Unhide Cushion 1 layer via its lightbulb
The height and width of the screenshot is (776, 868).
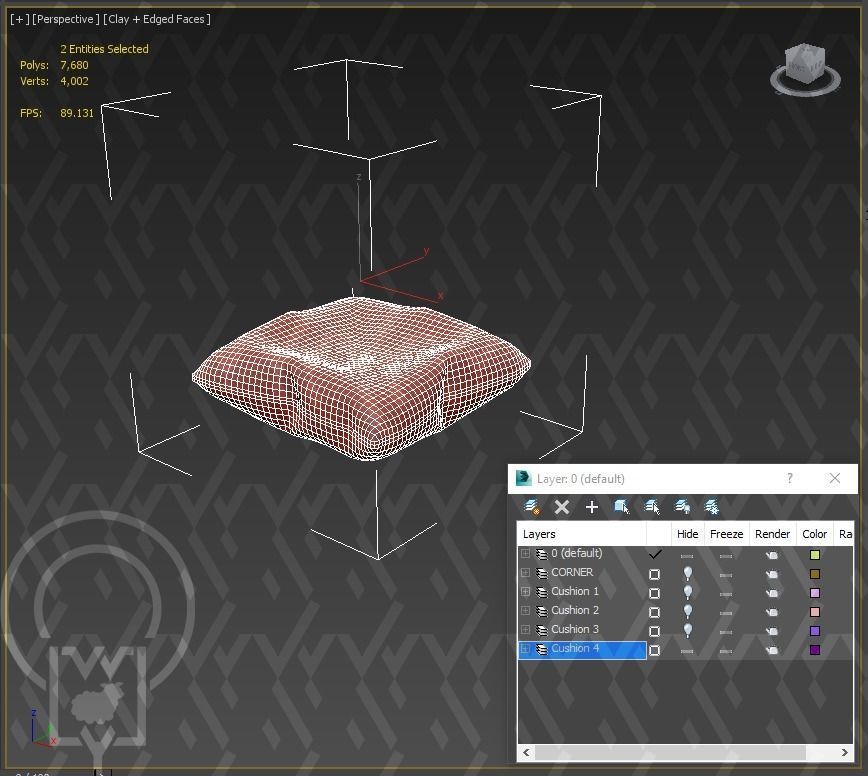[688, 592]
